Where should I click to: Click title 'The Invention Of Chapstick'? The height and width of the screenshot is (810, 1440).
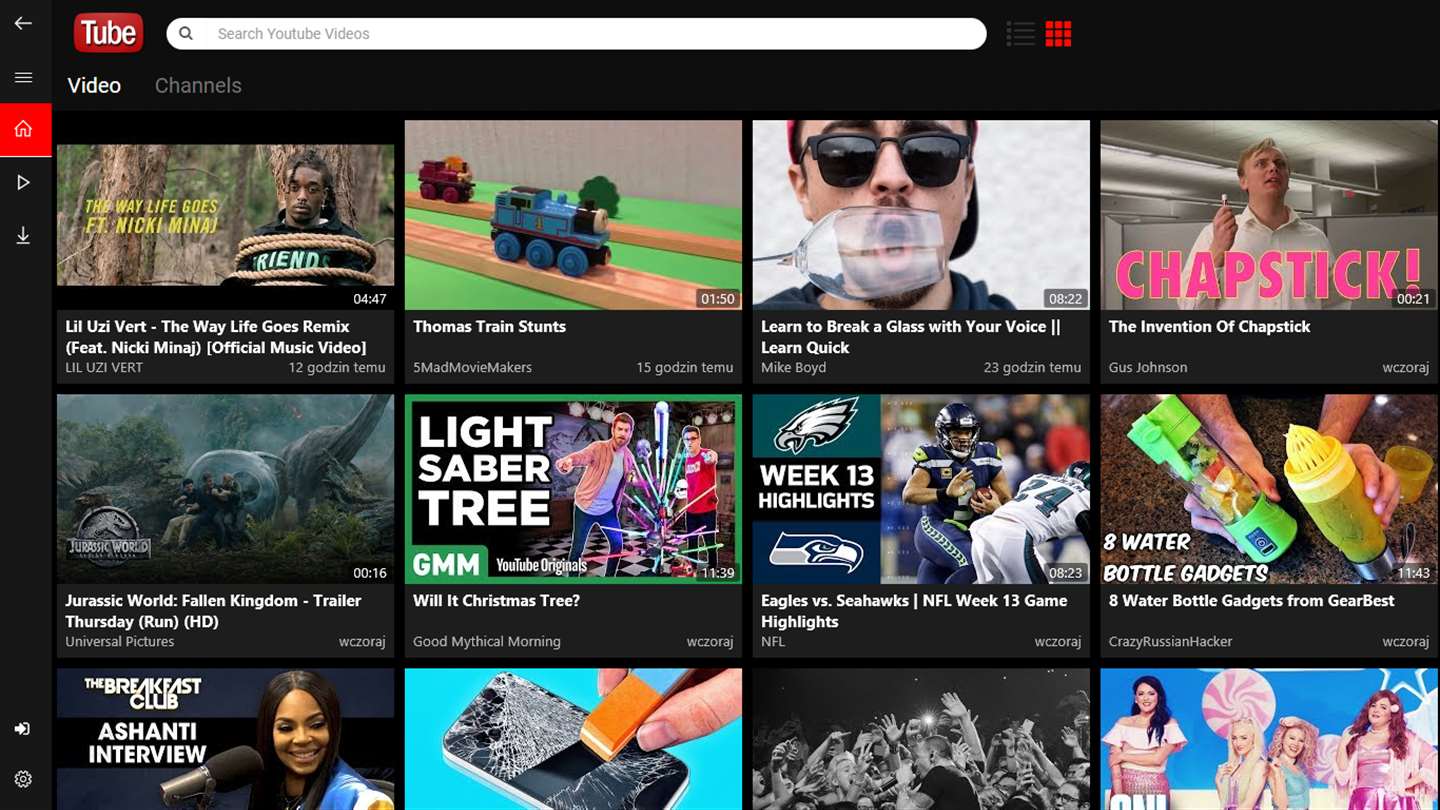coord(1209,326)
